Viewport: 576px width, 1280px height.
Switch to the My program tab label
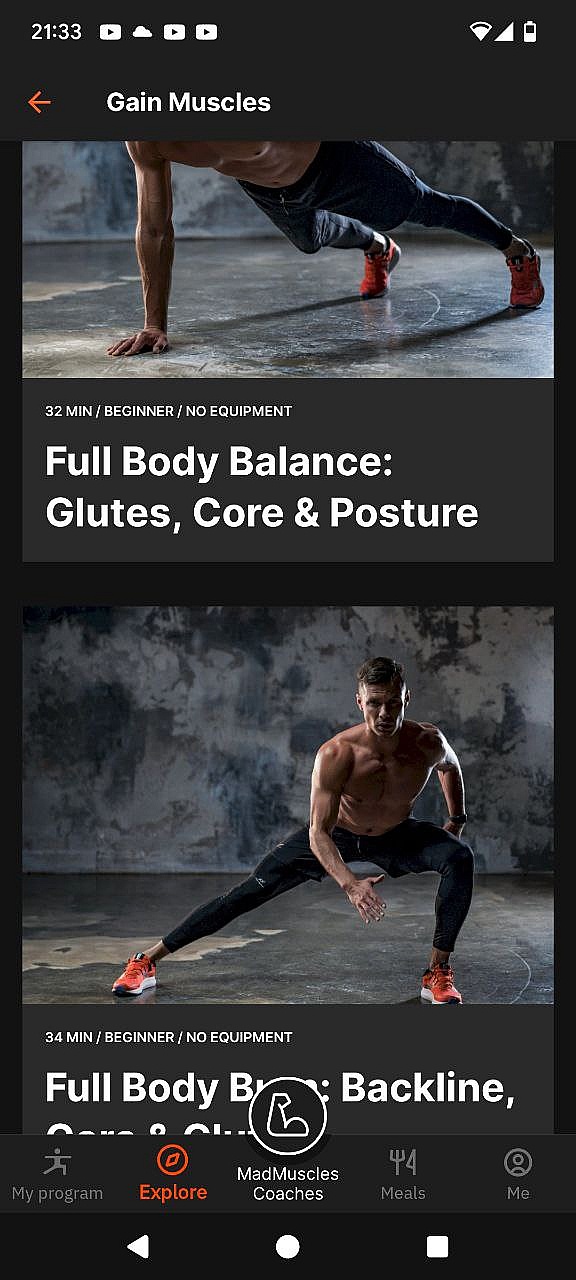click(x=57, y=1193)
